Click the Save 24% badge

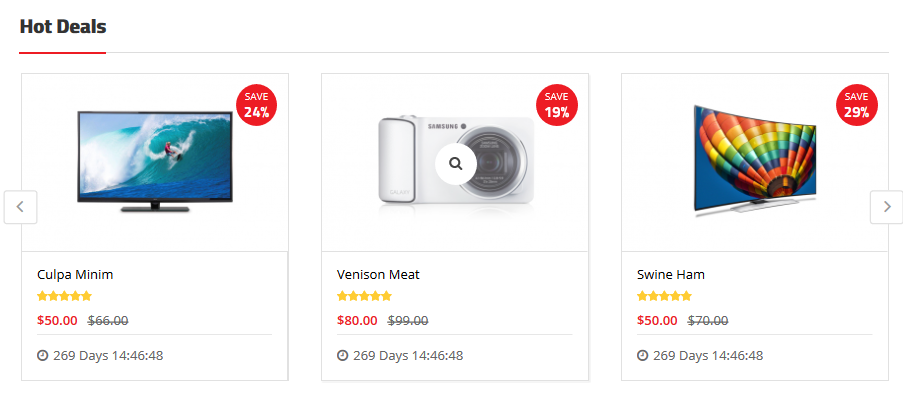(256, 106)
